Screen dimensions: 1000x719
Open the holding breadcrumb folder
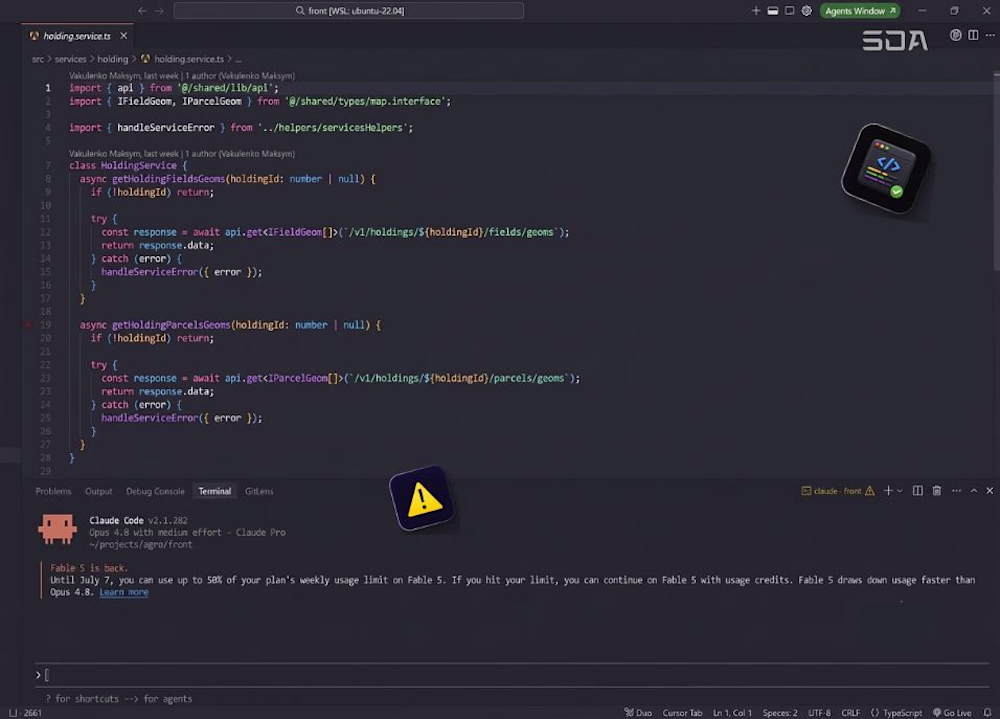tap(113, 59)
